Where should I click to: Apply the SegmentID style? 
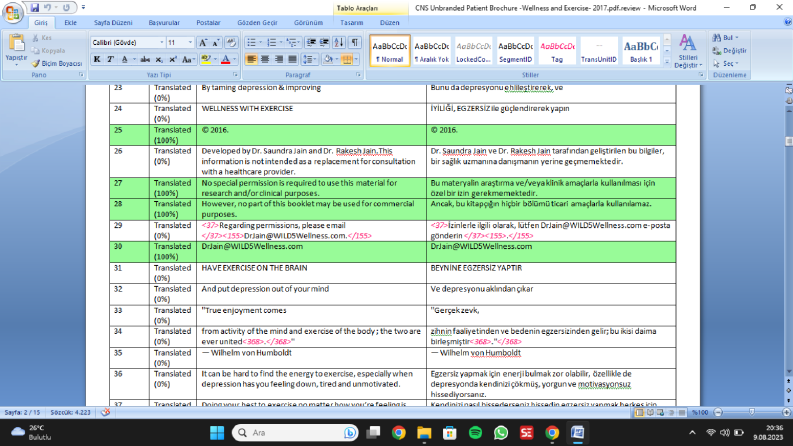pyautogui.click(x=515, y=51)
